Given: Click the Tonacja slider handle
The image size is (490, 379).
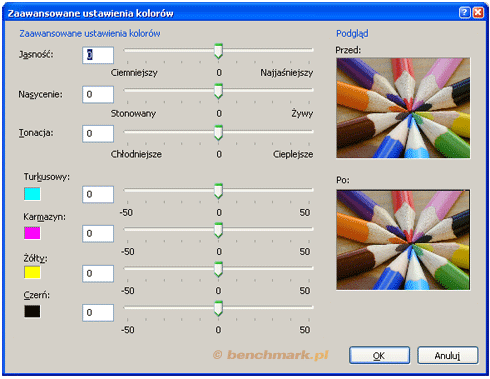Looking at the screenshot, I should pos(218,133).
